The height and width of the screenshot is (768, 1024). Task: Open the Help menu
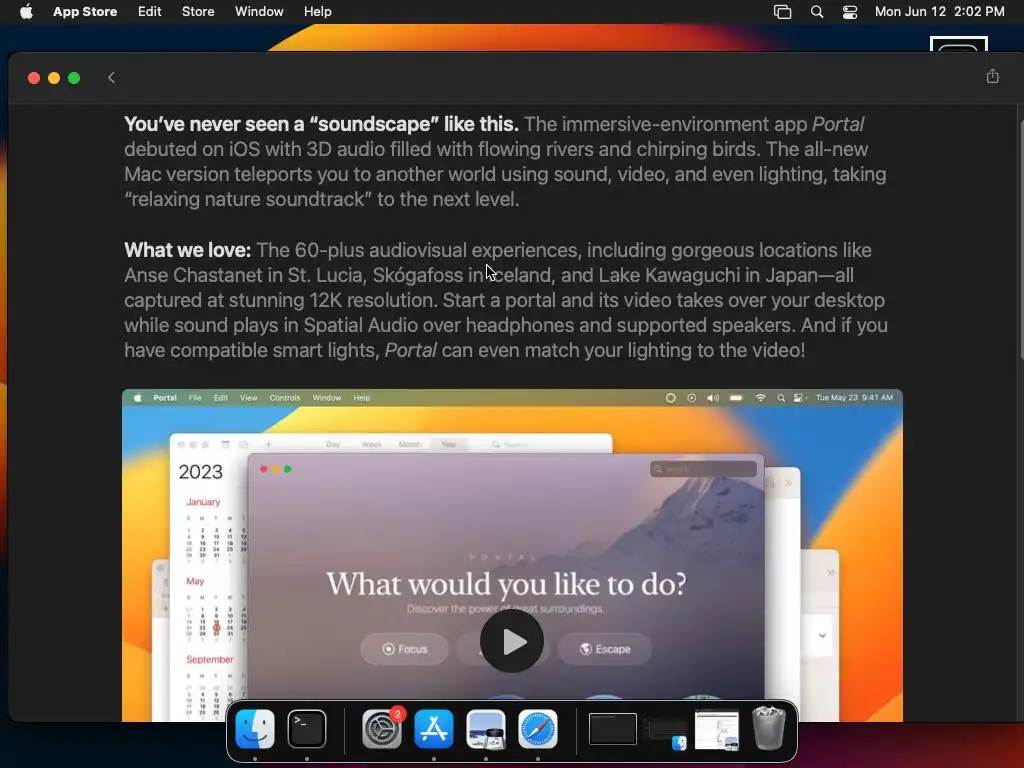317,11
